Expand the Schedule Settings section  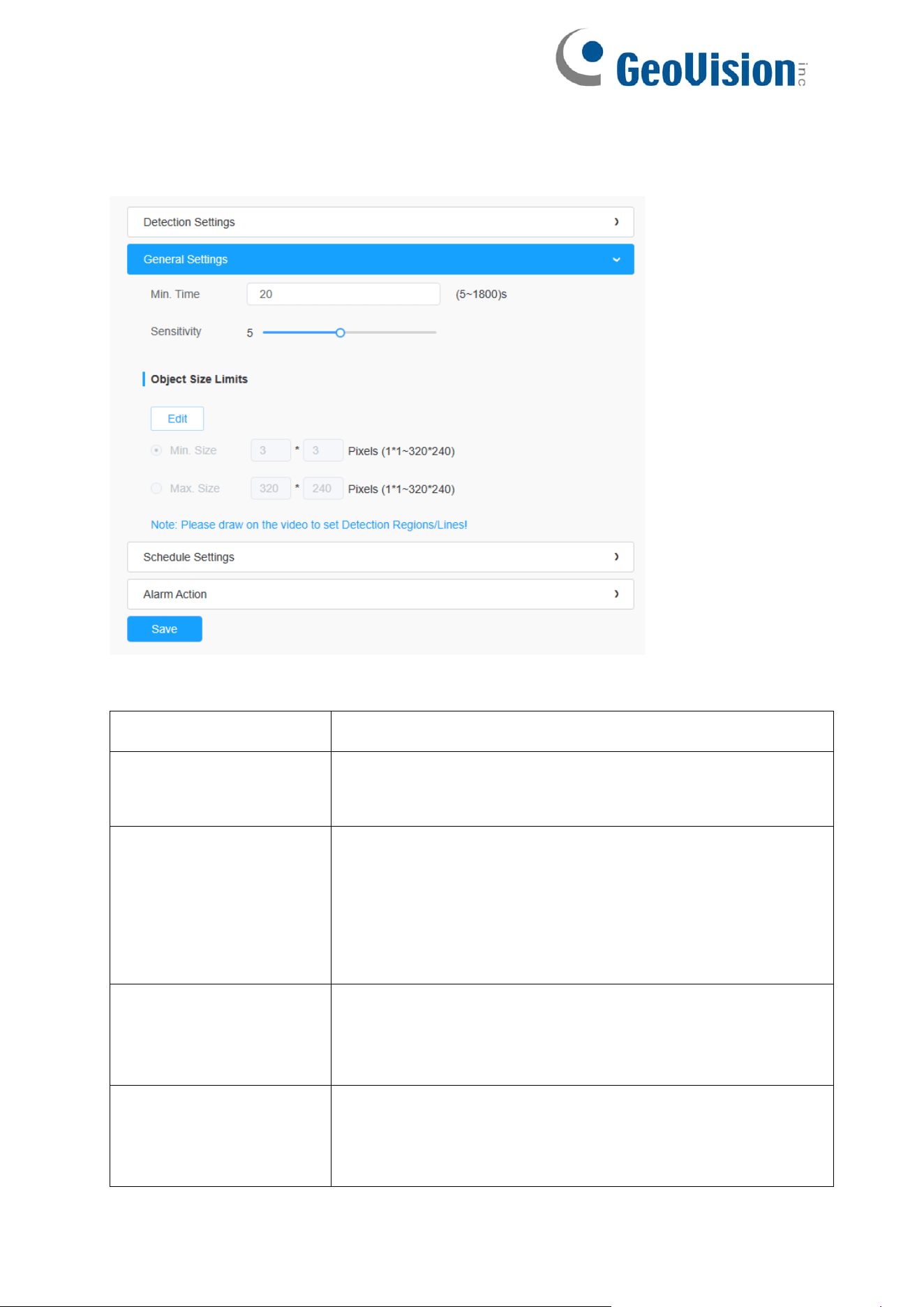(380, 557)
